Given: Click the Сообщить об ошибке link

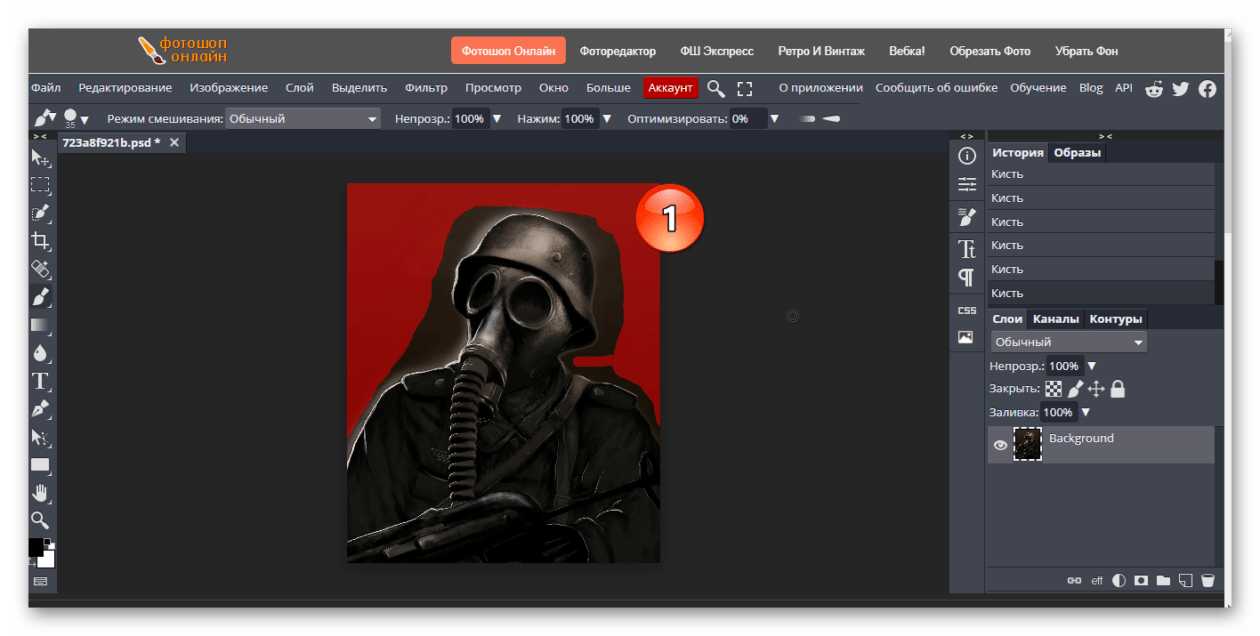Looking at the screenshot, I should pos(936,88).
